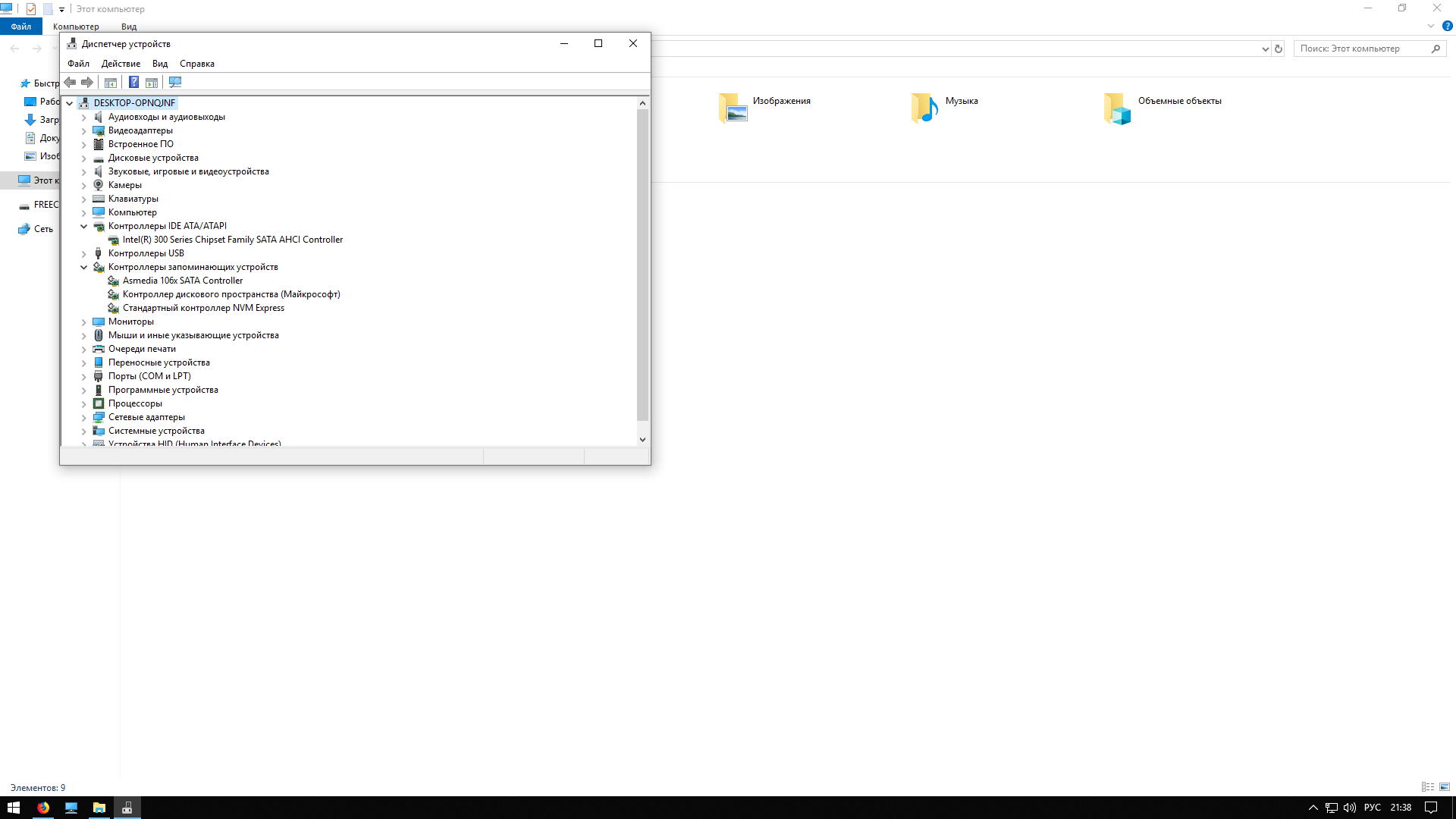Click the device tree scroll down arrow
1456x819 pixels.
[642, 439]
